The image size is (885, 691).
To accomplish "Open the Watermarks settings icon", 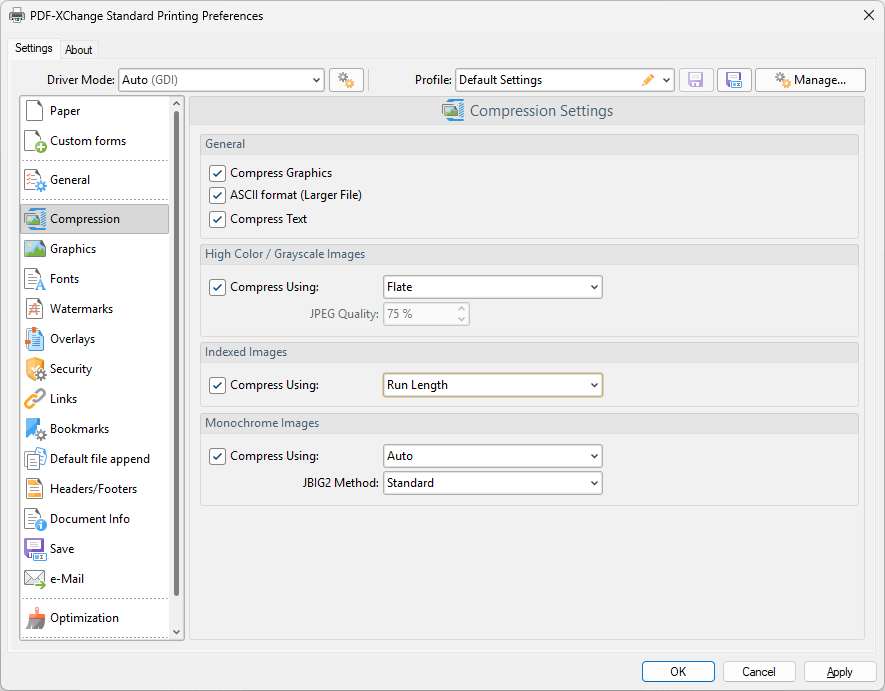I will click(35, 309).
